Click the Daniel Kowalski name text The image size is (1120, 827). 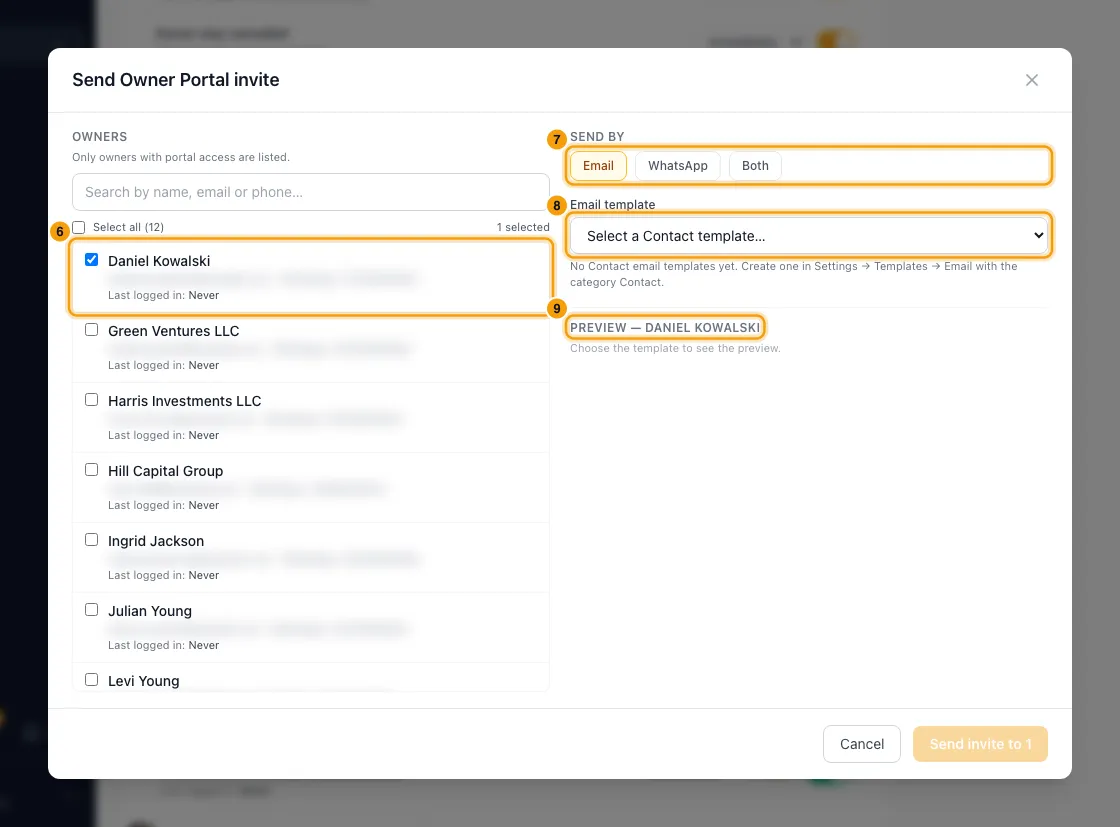(x=159, y=261)
